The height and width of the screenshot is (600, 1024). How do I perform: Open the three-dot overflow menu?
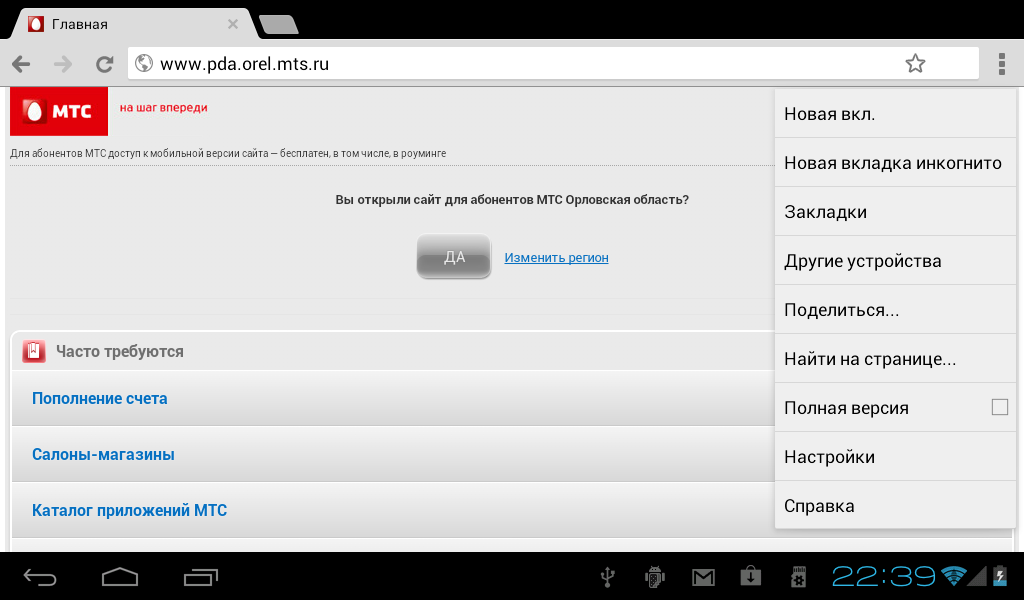(1002, 64)
